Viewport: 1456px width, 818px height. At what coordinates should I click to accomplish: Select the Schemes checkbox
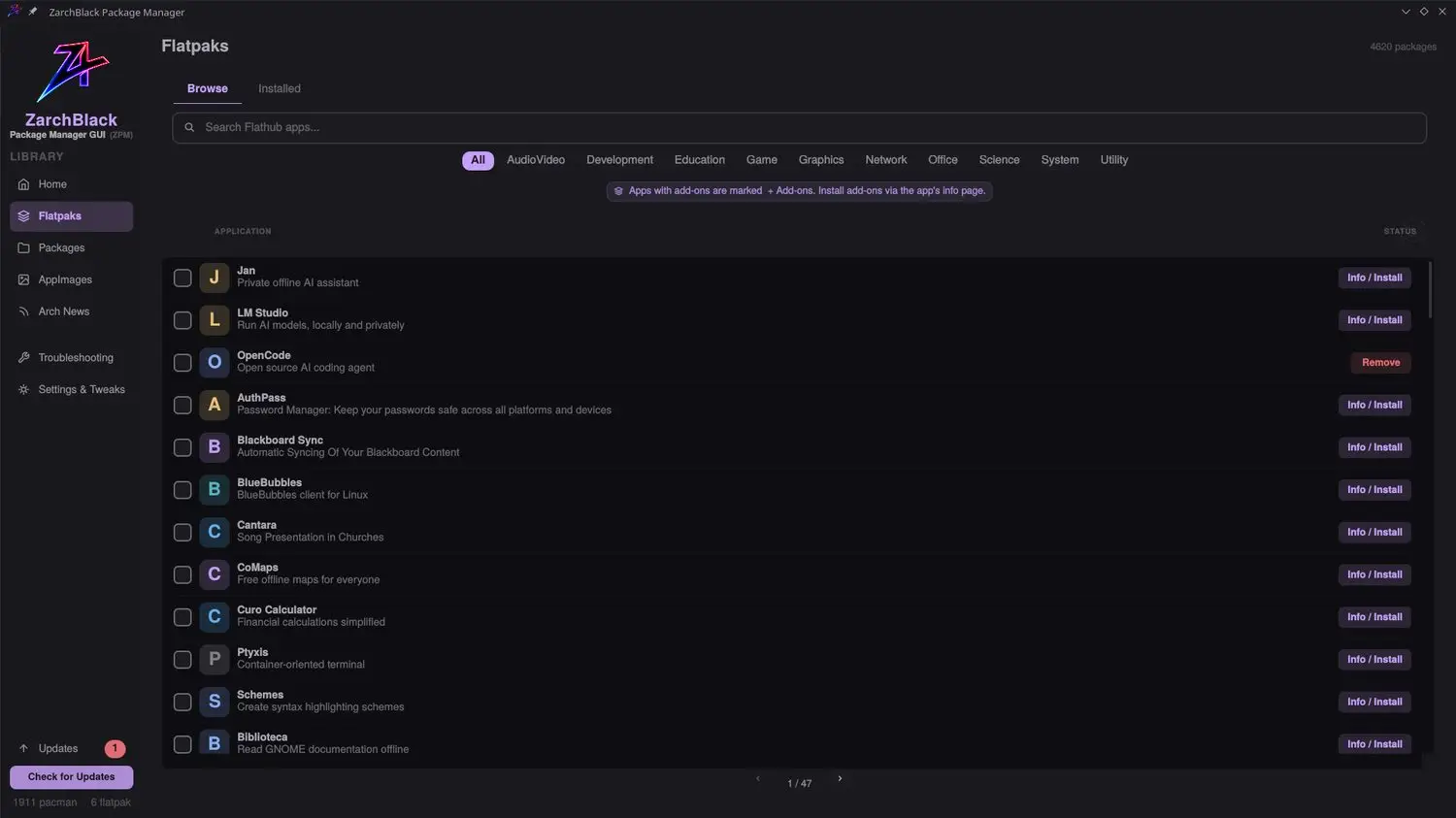182,702
